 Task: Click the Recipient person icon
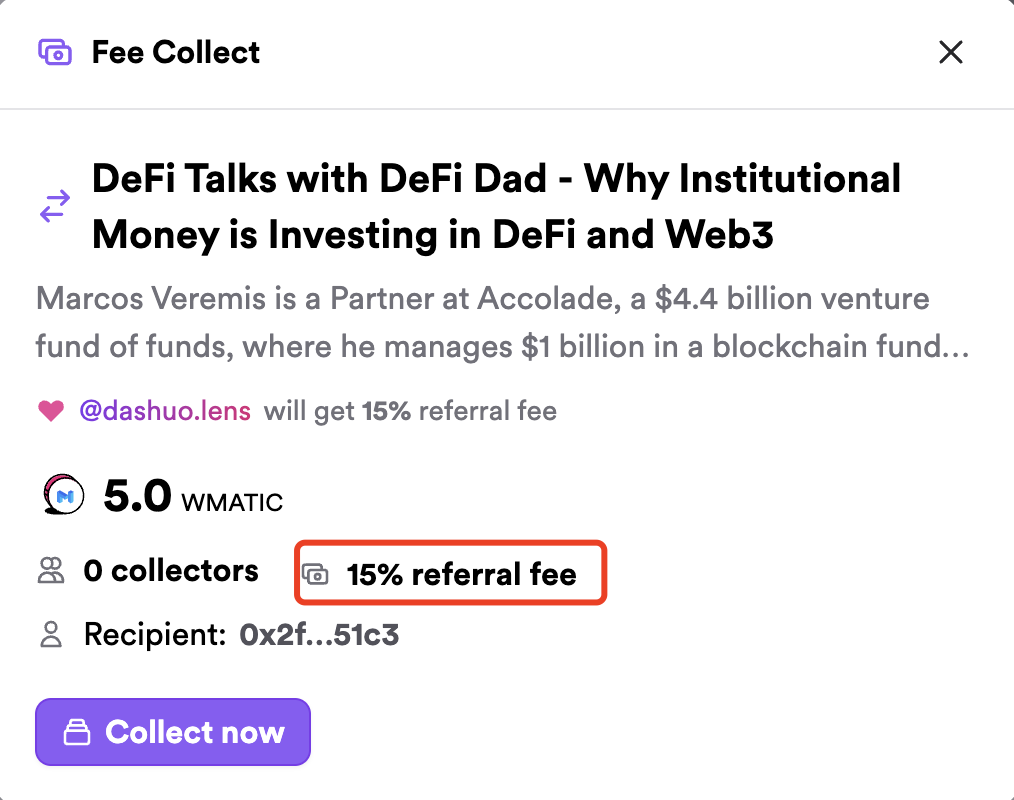pyautogui.click(x=51, y=634)
